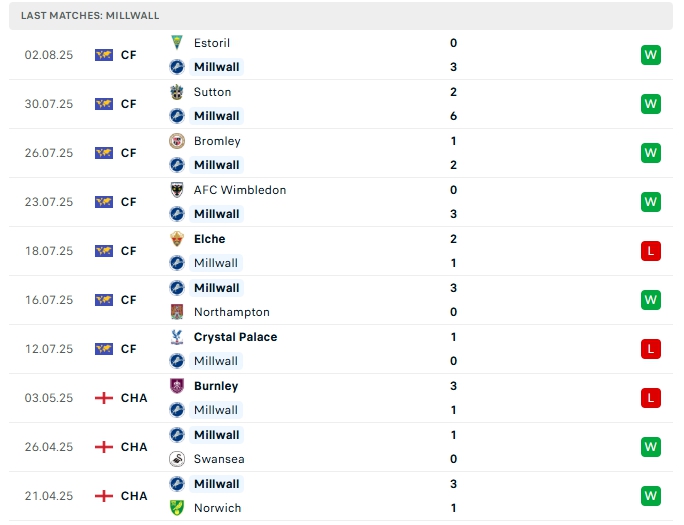Click the Norwich club crest icon

pos(177,508)
